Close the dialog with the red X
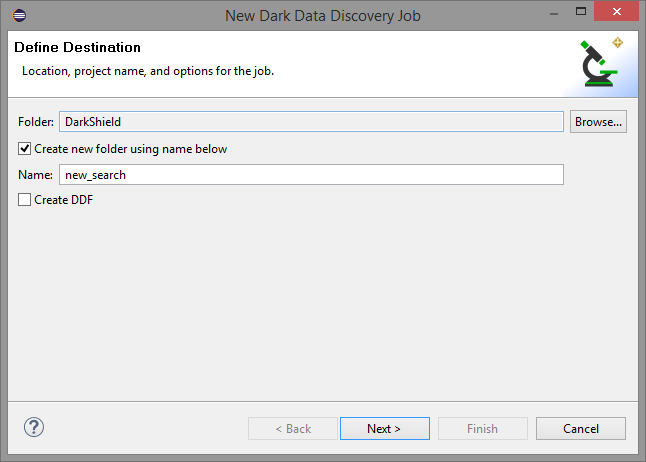The width and height of the screenshot is (646, 462). pos(616,12)
